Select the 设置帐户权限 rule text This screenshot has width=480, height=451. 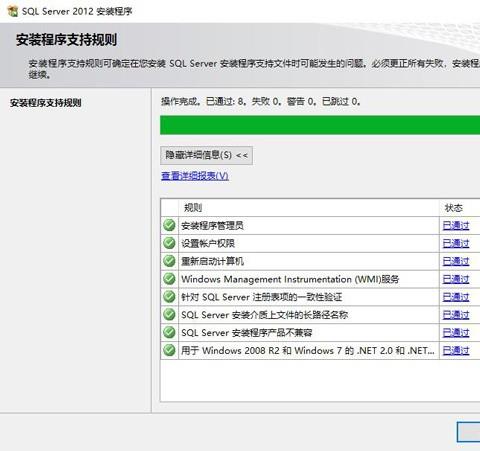coord(208,243)
